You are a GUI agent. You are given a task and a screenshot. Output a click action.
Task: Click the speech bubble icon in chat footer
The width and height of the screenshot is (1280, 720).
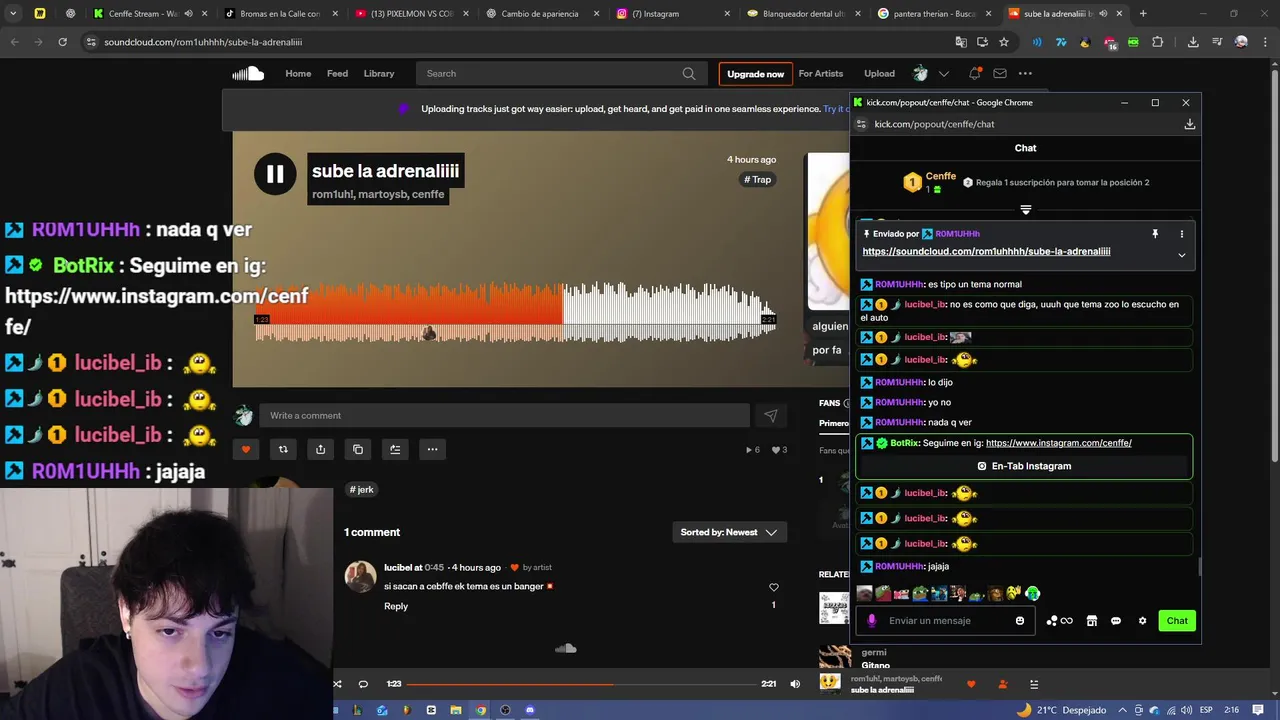point(1116,621)
